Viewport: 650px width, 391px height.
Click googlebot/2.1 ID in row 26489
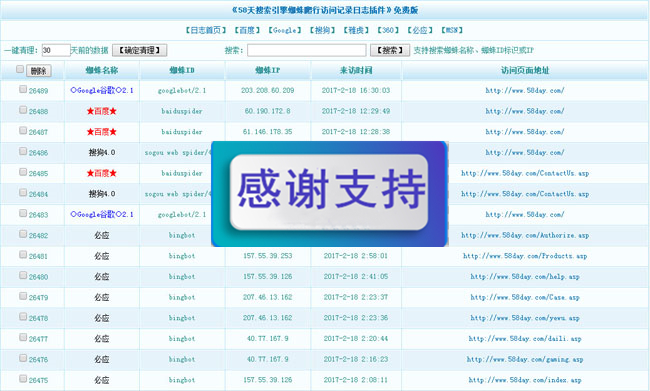coord(182,90)
